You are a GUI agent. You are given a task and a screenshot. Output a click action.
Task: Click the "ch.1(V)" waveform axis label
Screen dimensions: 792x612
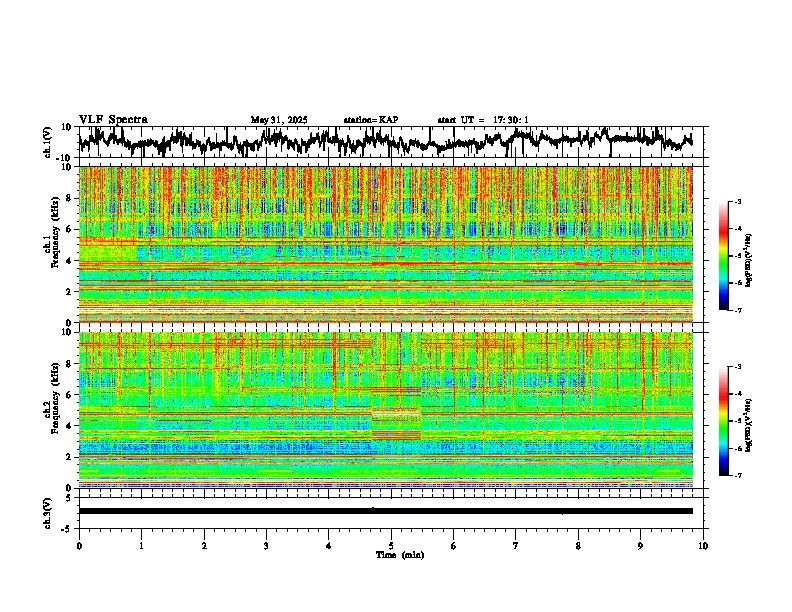tap(48, 142)
